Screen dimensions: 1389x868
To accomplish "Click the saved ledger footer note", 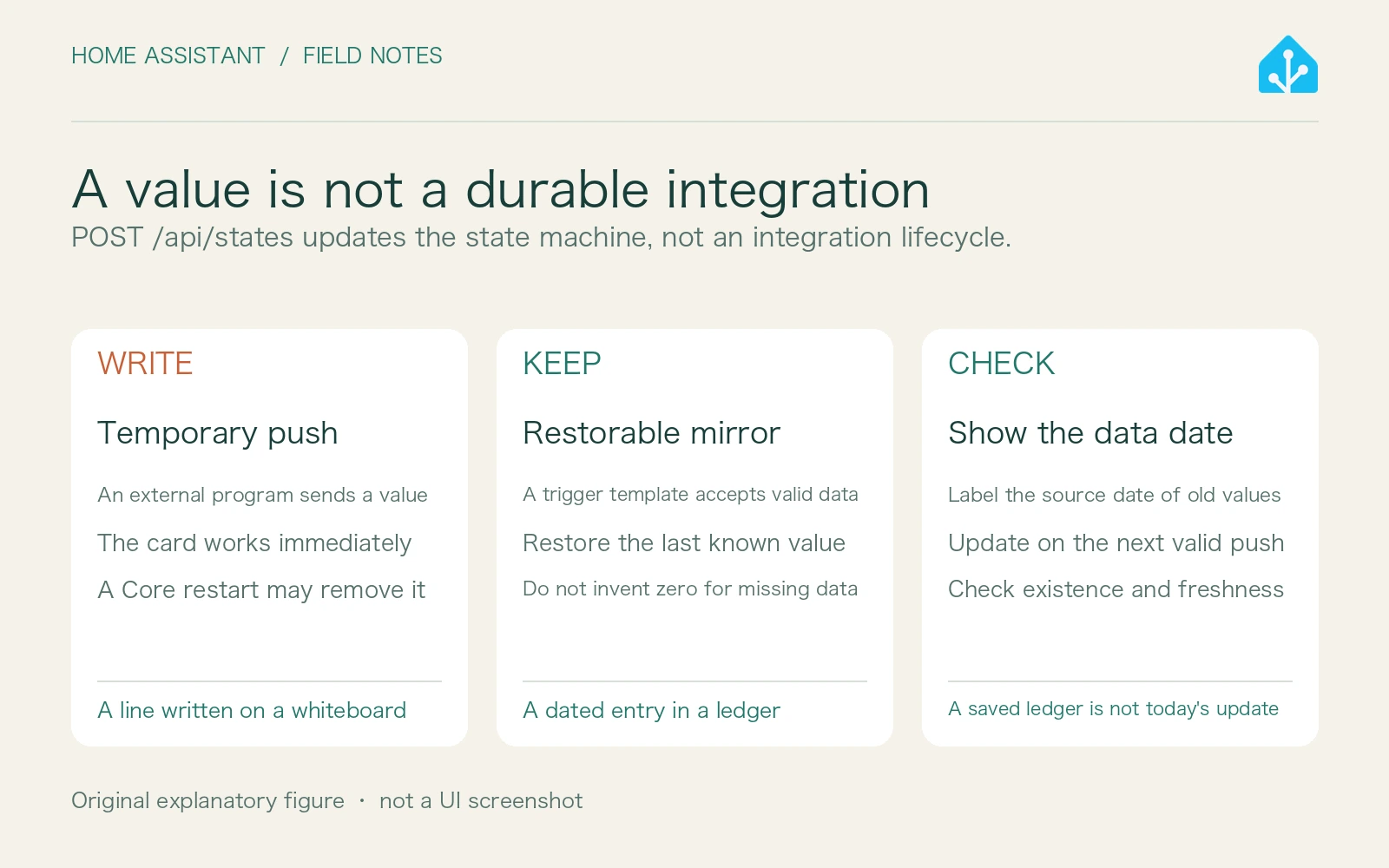I will pyautogui.click(x=1113, y=709).
